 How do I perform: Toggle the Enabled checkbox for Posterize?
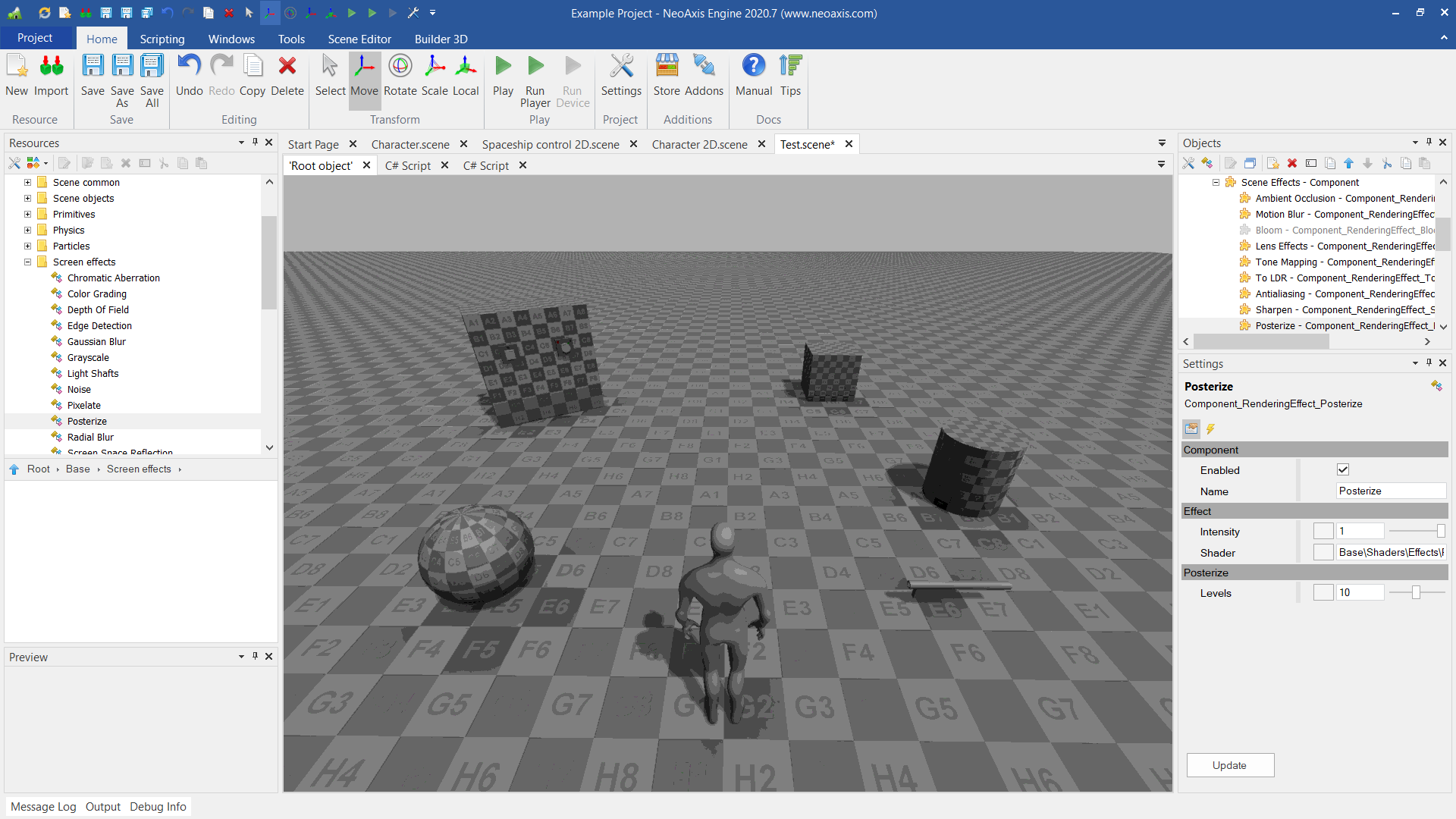[x=1343, y=470]
